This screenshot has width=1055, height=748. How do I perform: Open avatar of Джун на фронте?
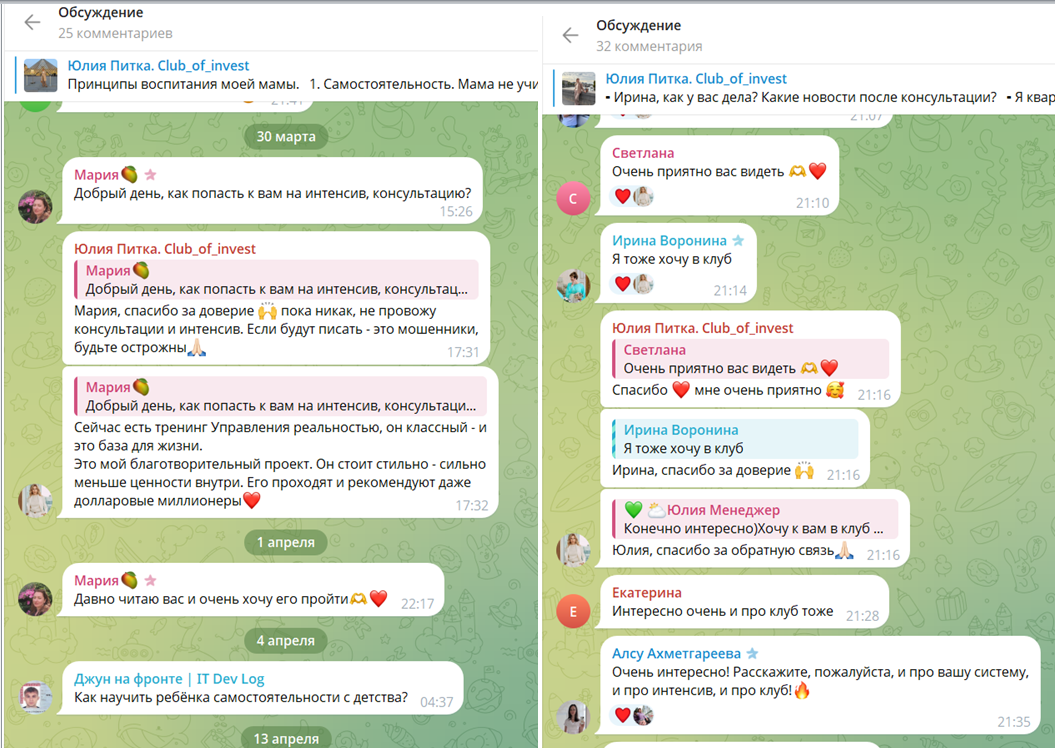[35, 697]
